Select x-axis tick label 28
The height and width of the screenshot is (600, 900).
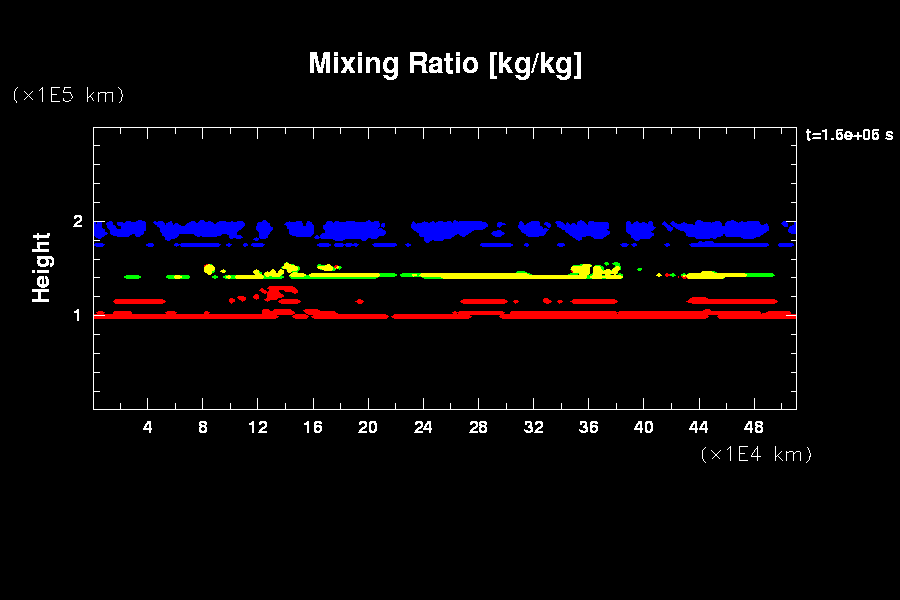point(478,427)
